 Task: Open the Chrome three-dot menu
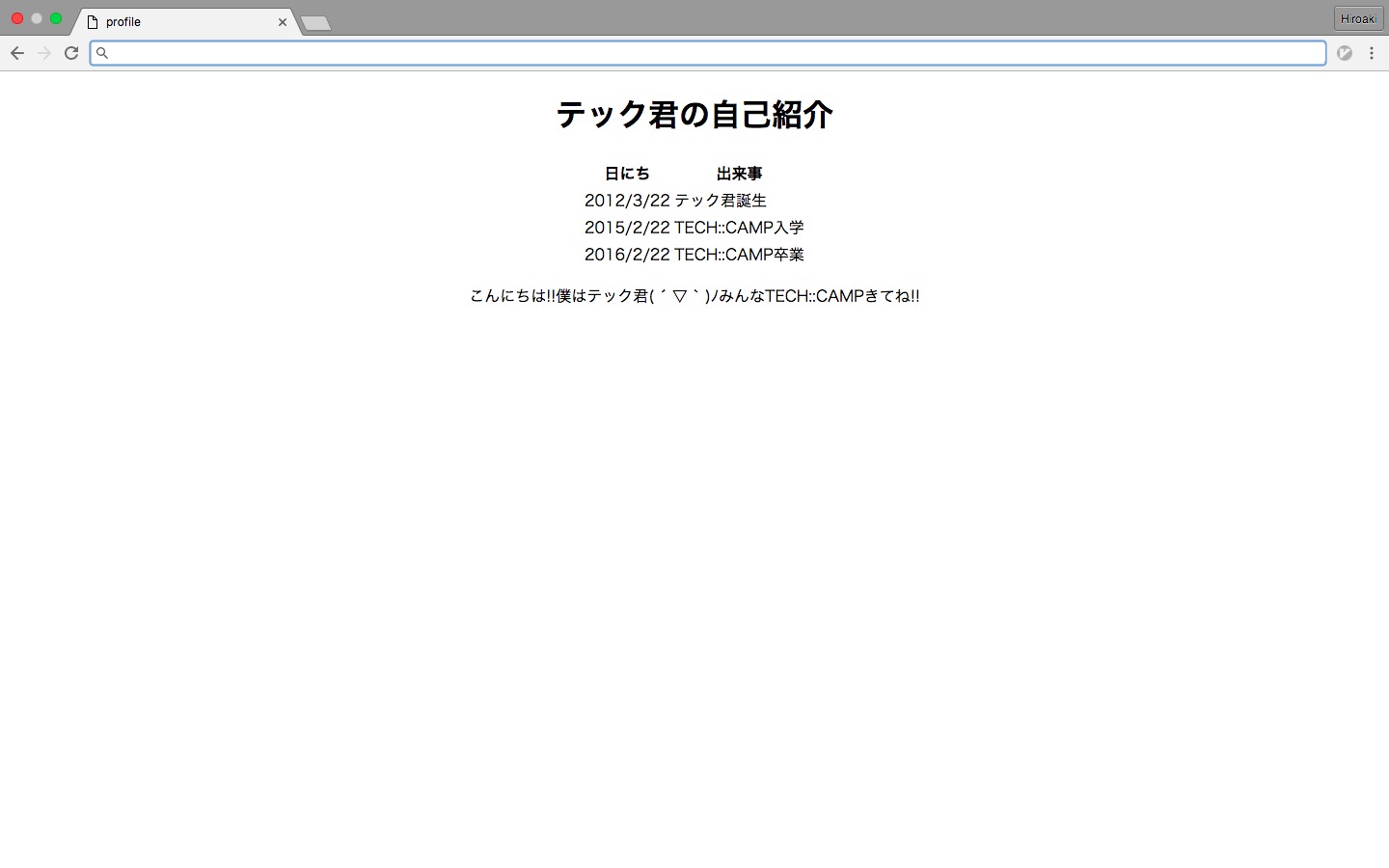[1372, 53]
